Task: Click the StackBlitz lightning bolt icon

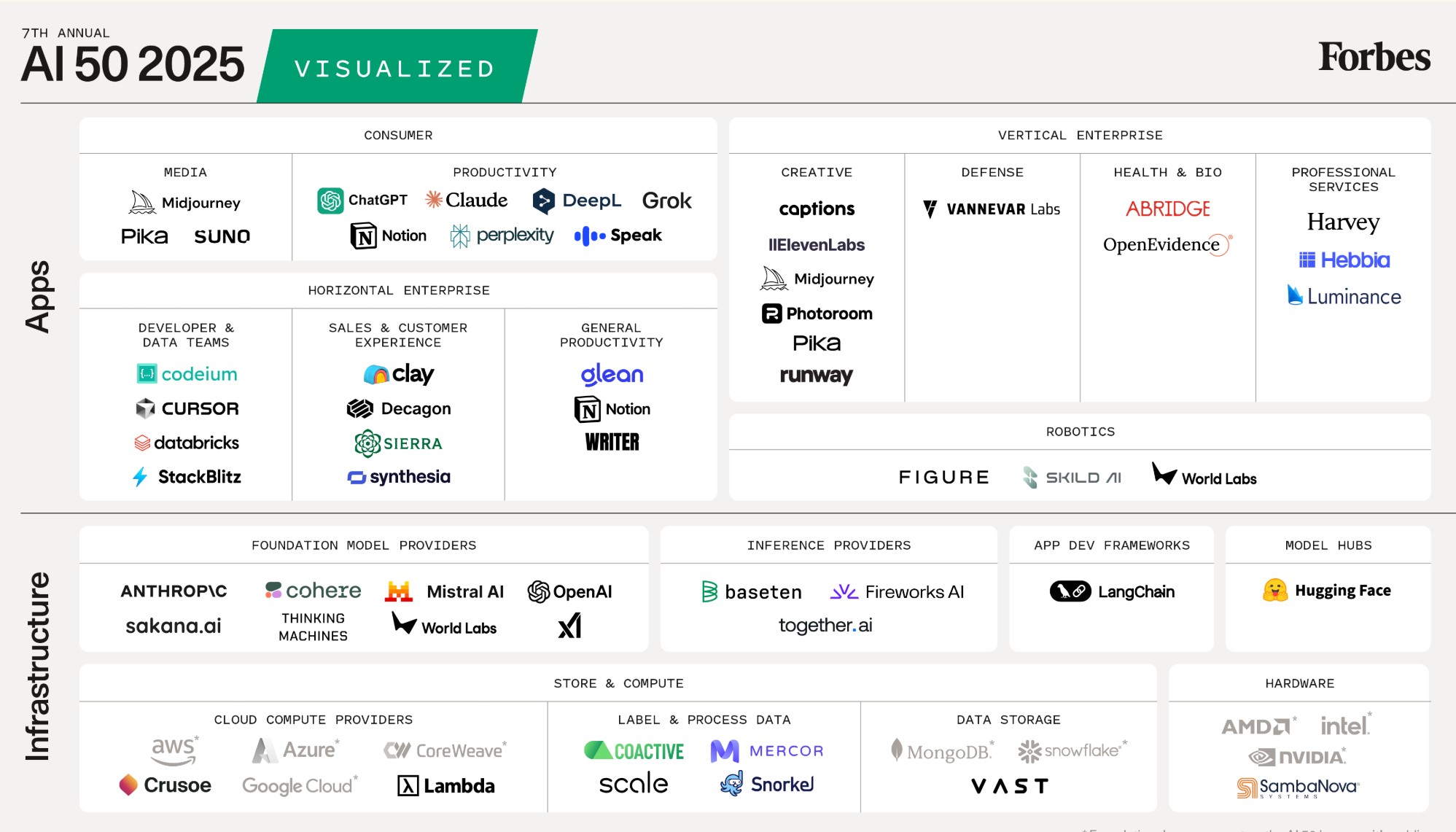Action: click(140, 477)
